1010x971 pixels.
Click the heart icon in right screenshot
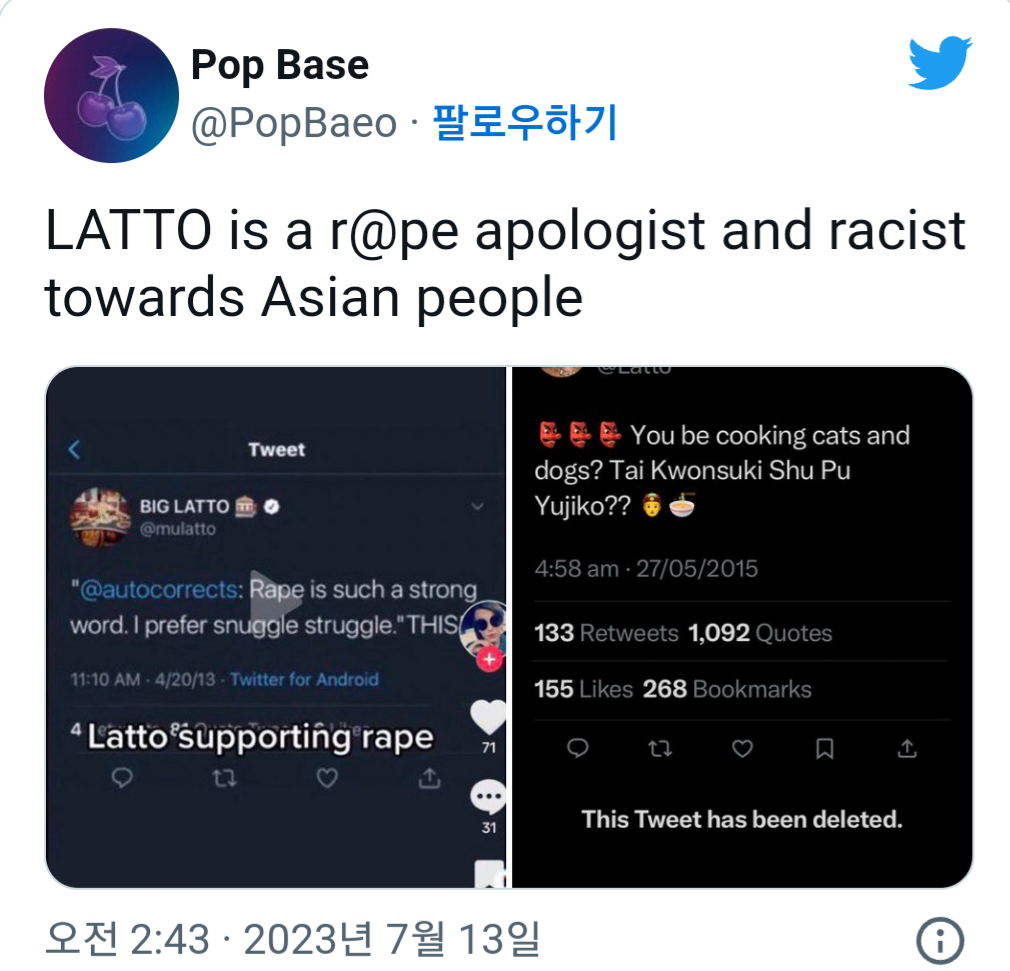[x=742, y=748]
